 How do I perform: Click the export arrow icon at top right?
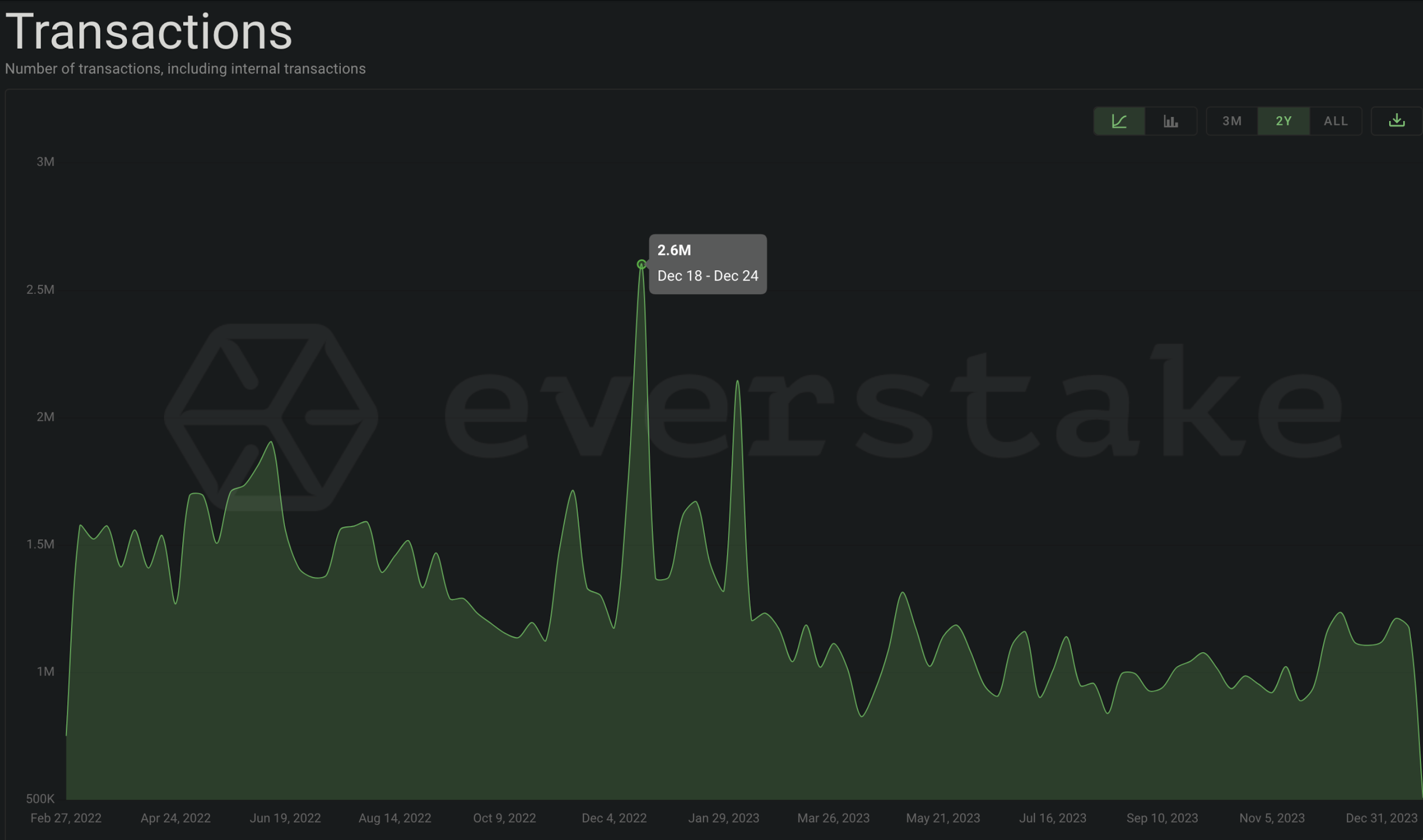(1396, 121)
